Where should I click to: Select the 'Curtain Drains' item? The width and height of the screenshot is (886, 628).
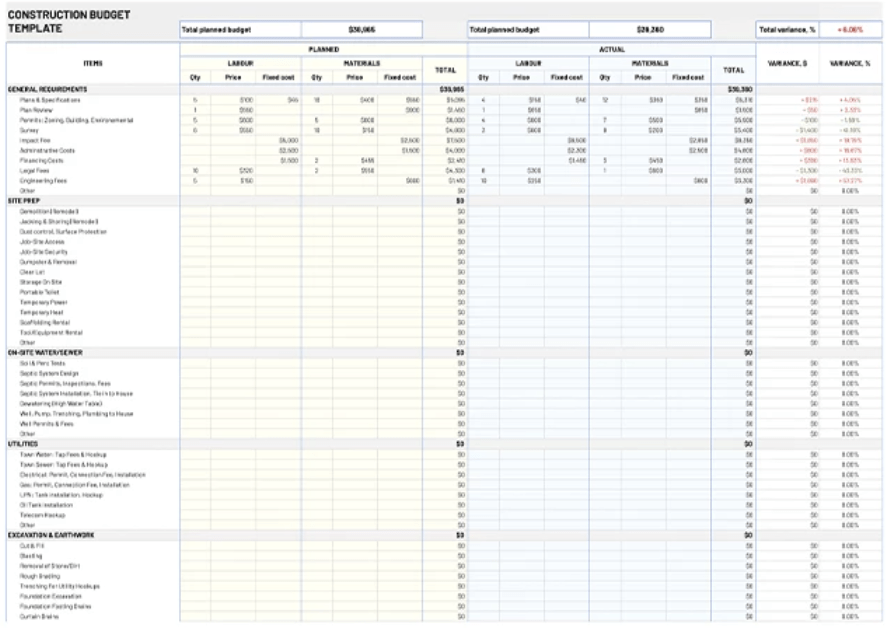click(x=39, y=617)
